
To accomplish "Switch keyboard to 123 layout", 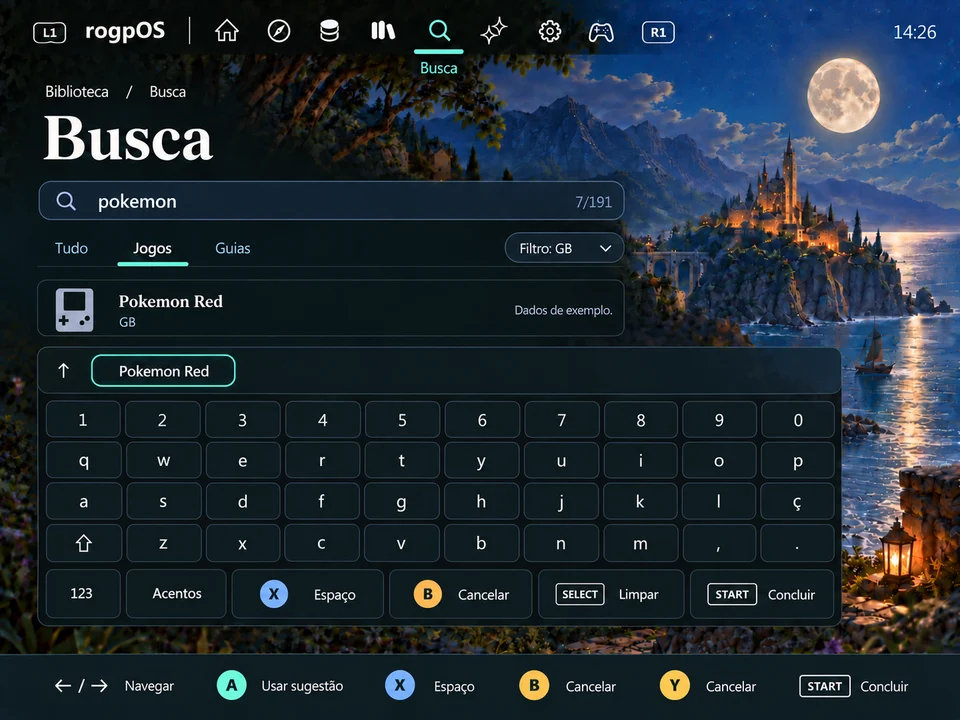I will tap(83, 593).
